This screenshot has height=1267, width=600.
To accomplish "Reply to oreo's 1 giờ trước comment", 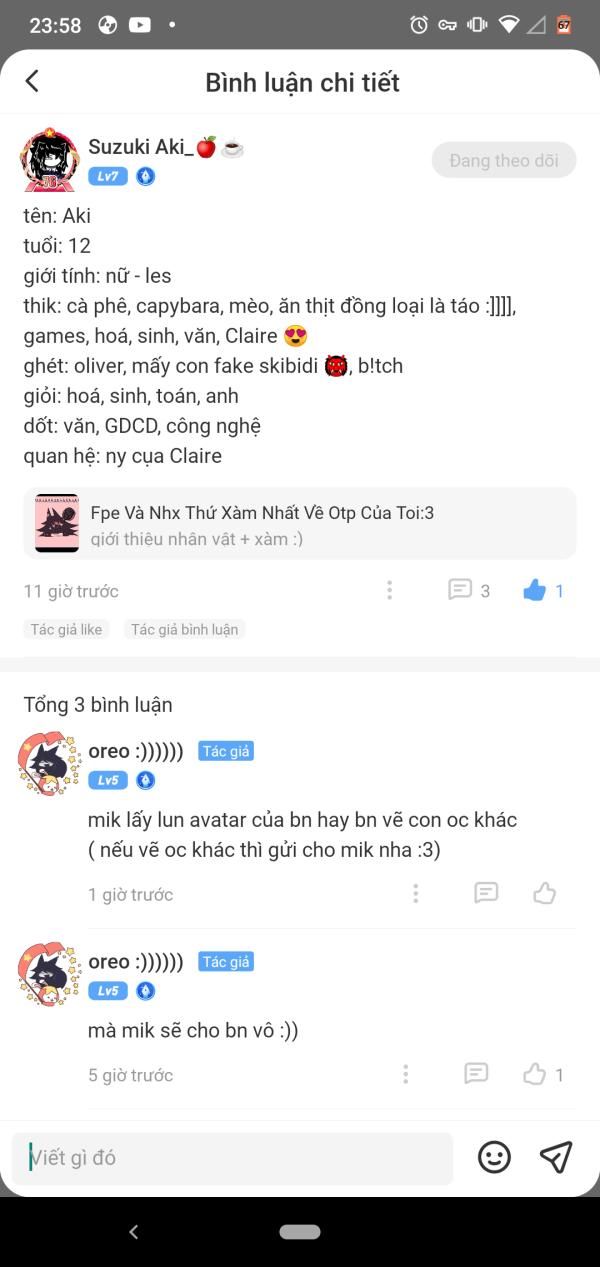I will tap(486, 893).
